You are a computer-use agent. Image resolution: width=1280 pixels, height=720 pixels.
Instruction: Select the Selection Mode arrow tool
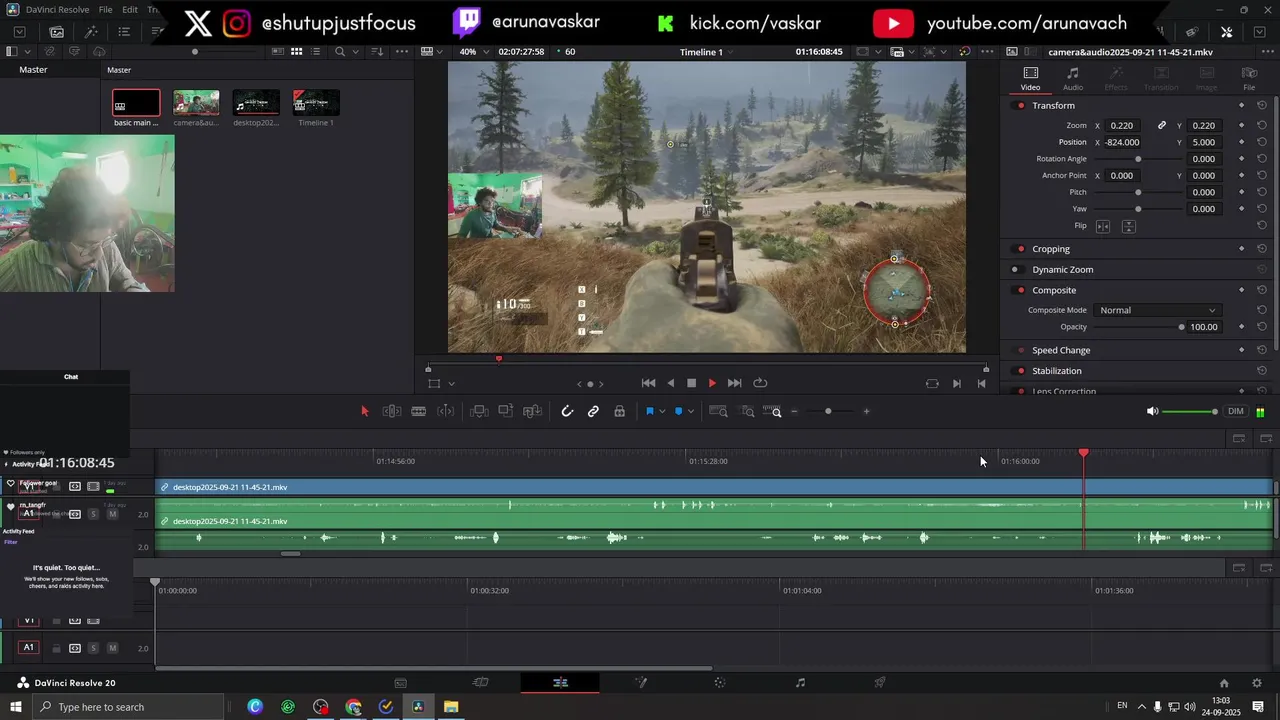(x=364, y=411)
